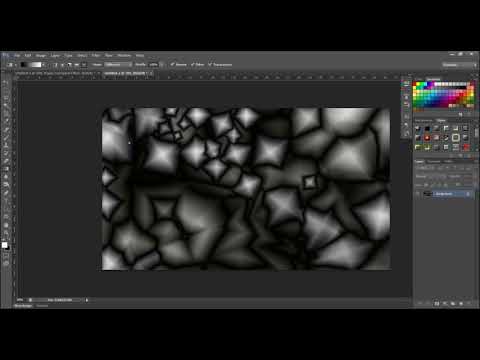Hide the Background layer eye
480x360 pixels.
pos(418,194)
